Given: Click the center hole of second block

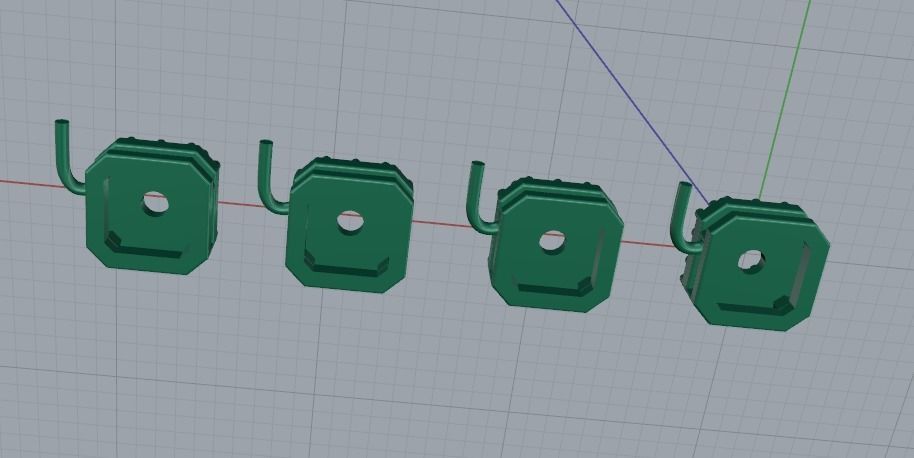Looking at the screenshot, I should point(350,222).
